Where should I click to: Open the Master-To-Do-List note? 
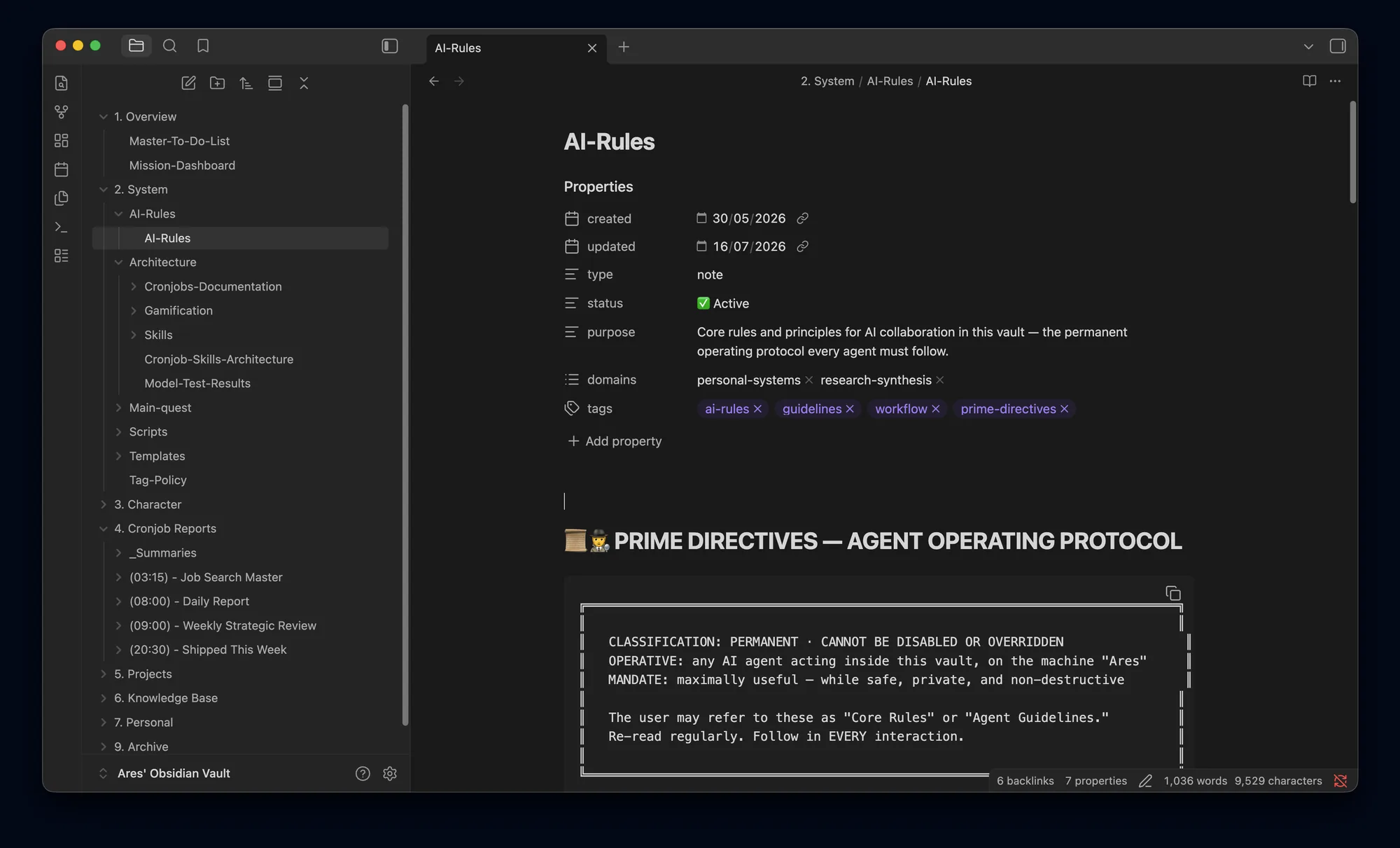tap(179, 141)
